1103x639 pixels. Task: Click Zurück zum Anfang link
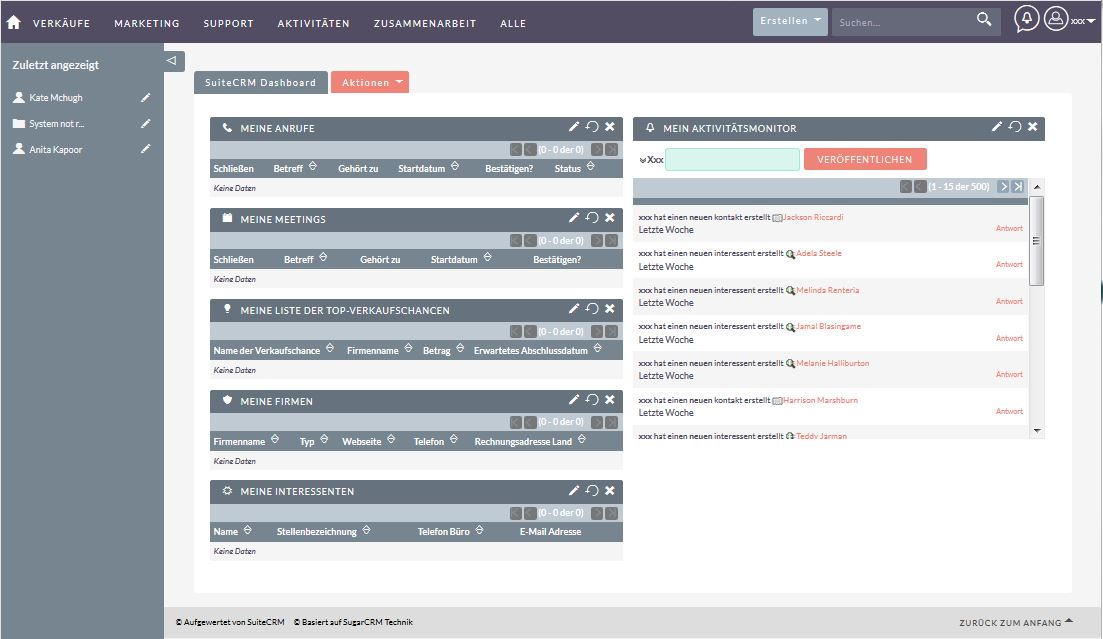point(1016,622)
